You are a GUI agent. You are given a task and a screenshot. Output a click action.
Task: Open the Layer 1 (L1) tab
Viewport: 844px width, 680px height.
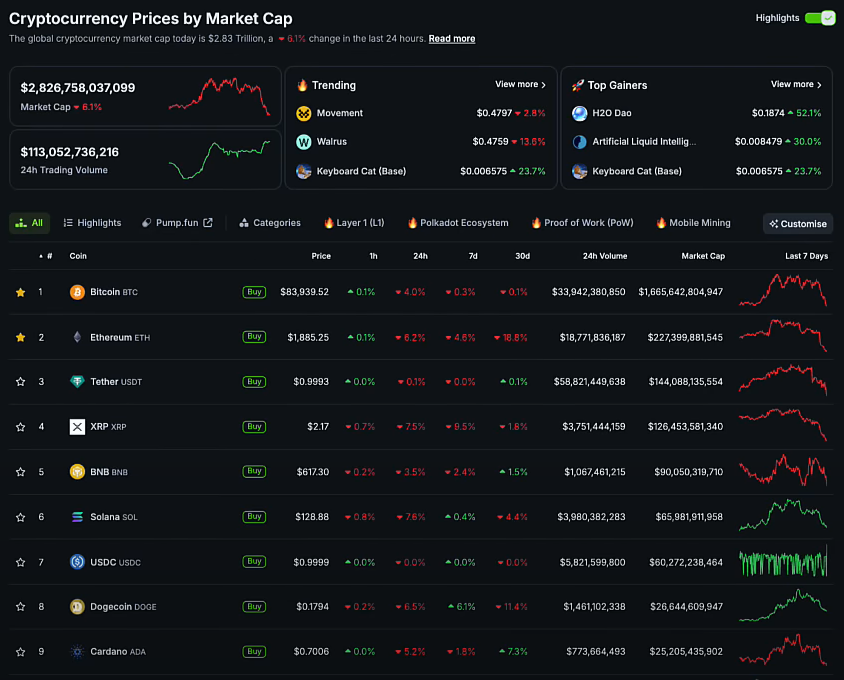[x=354, y=223]
